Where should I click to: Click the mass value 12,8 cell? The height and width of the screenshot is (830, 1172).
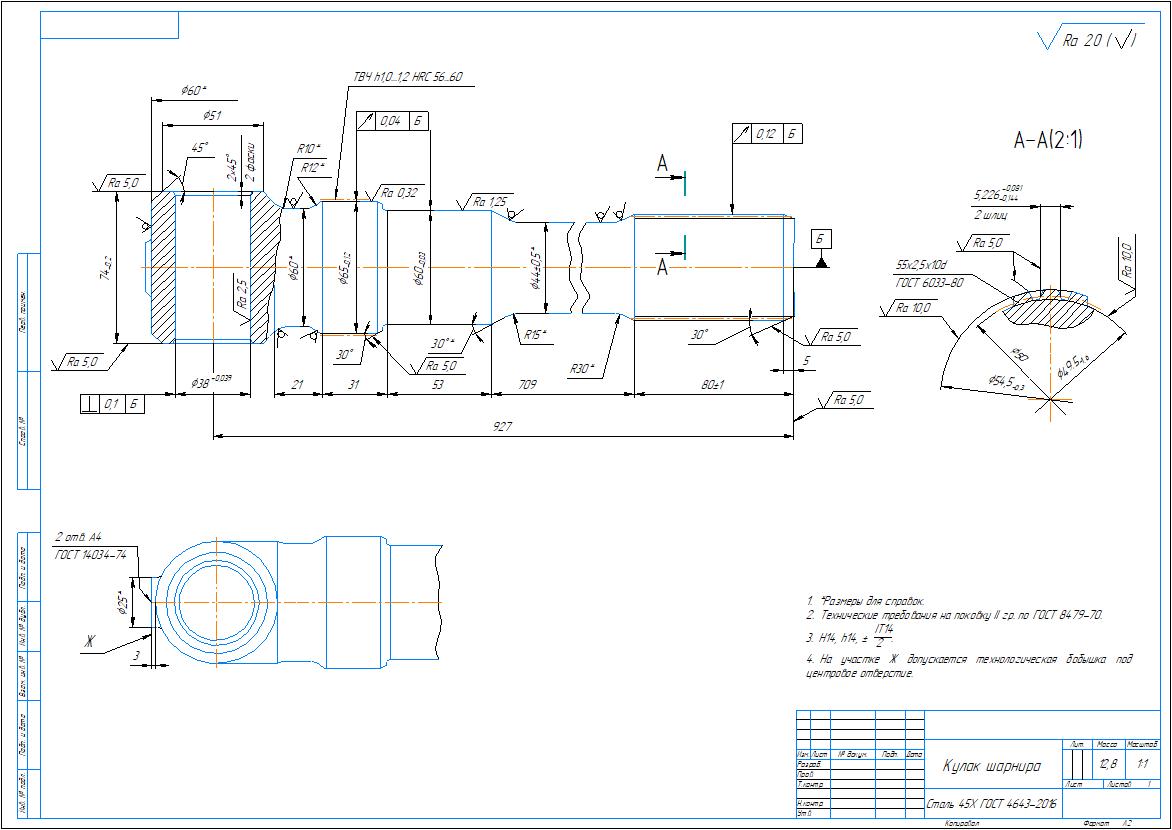point(1108,764)
